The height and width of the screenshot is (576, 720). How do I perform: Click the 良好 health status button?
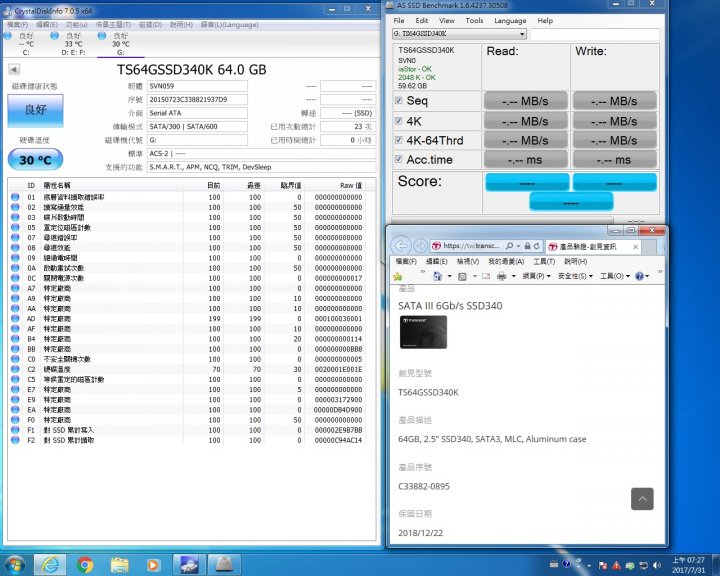click(35, 110)
